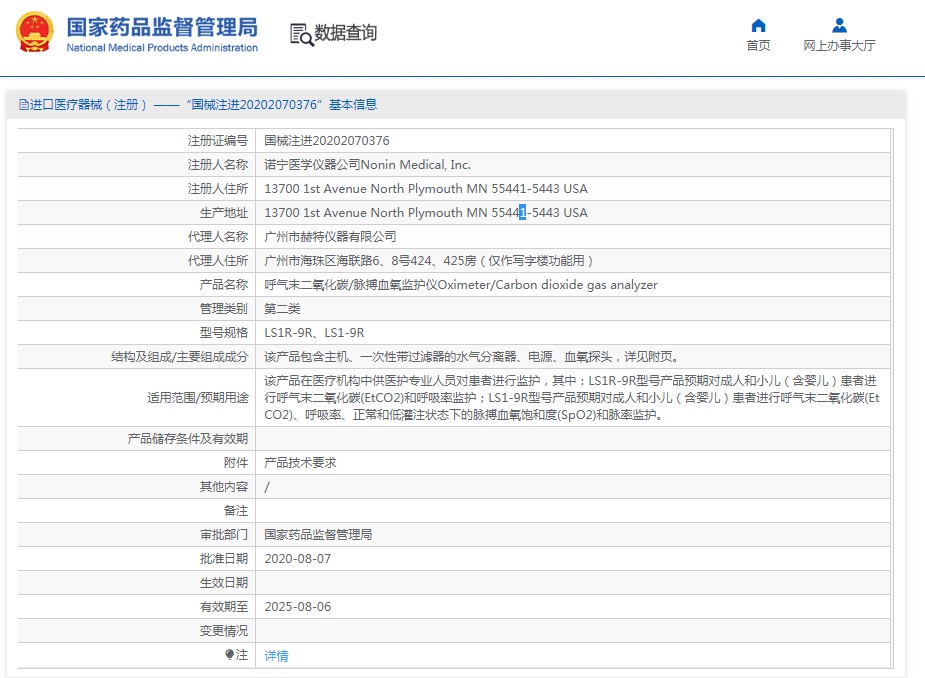This screenshot has height=678, width=925.
Task: Open the 数据查询 search icon
Action: (301, 34)
